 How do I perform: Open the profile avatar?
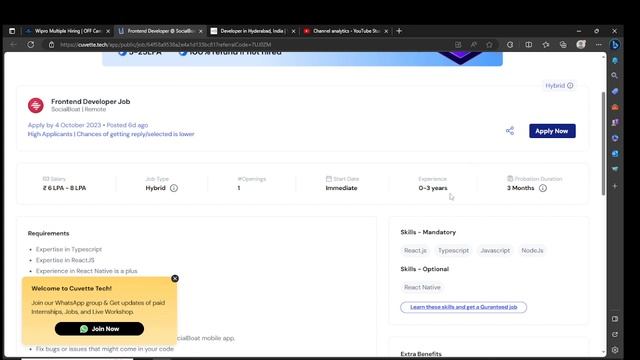tap(581, 44)
